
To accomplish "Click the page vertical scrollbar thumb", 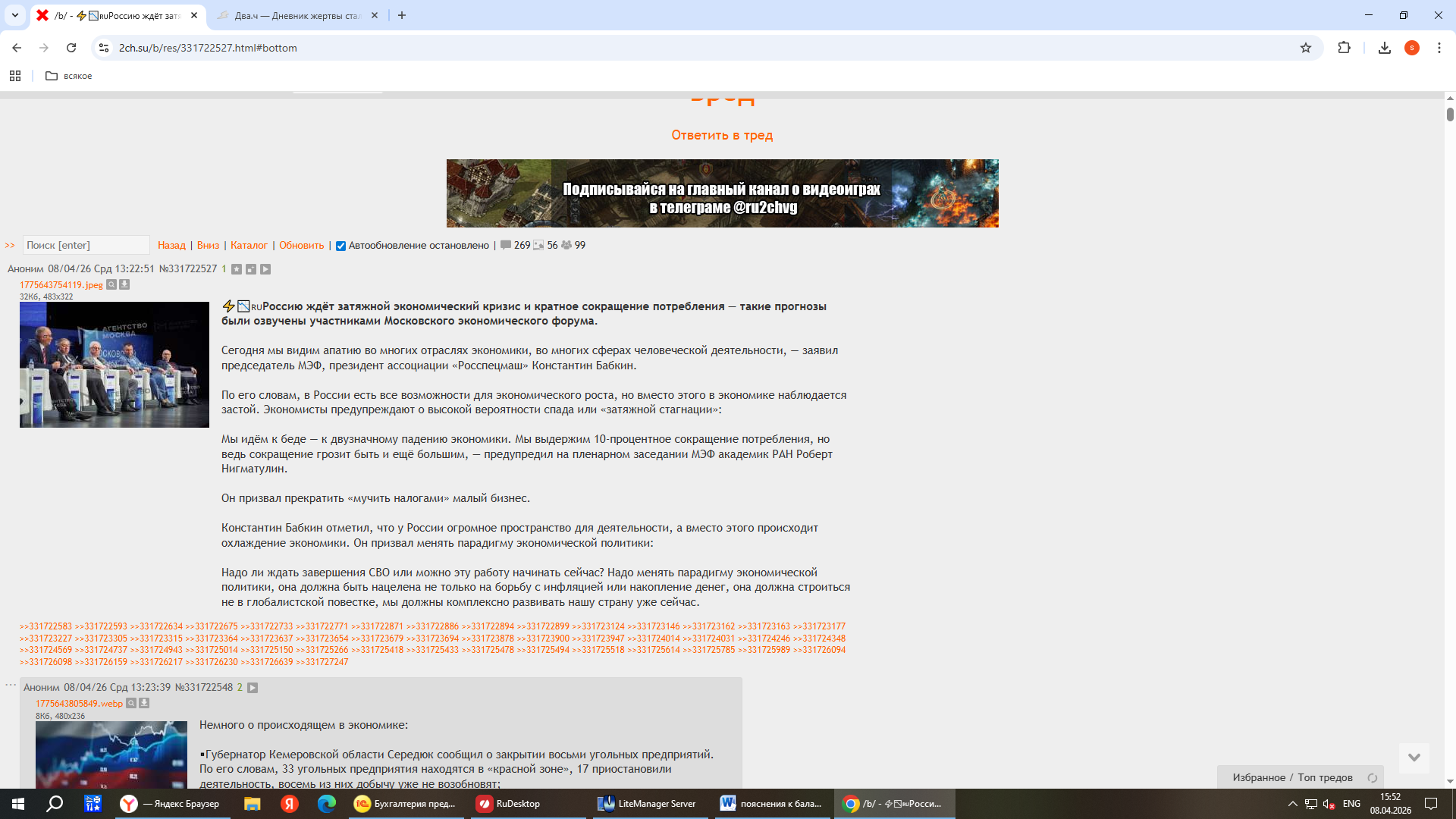I will 1449,115.
